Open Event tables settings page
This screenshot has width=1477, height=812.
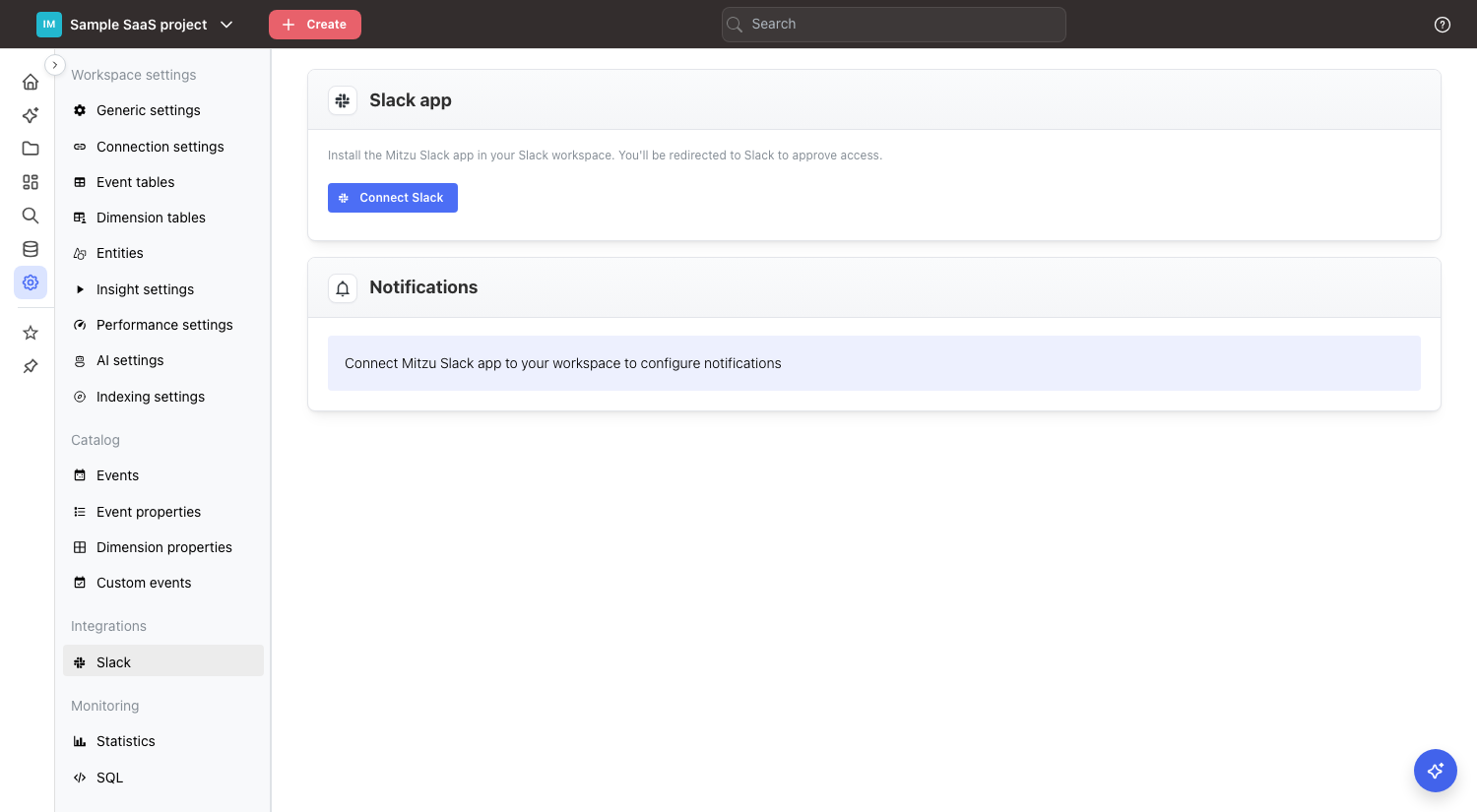(135, 182)
